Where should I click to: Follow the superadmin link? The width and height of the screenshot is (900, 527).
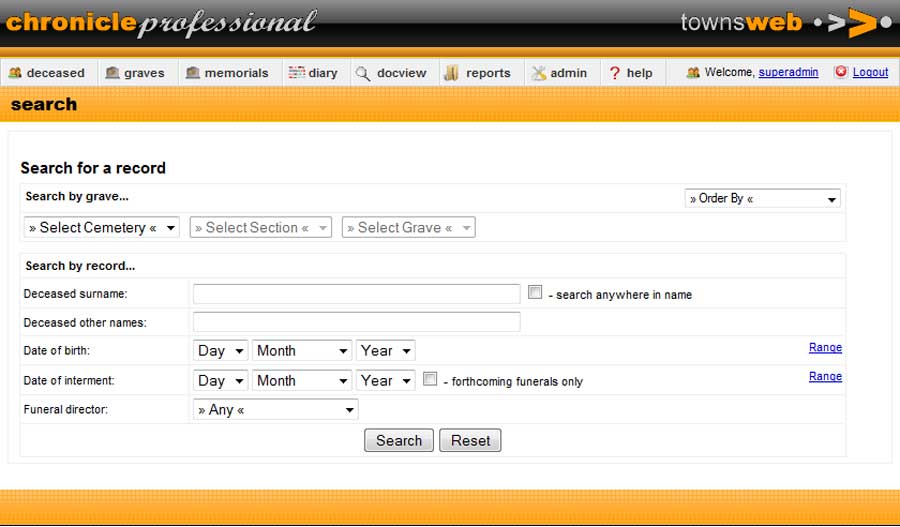788,72
